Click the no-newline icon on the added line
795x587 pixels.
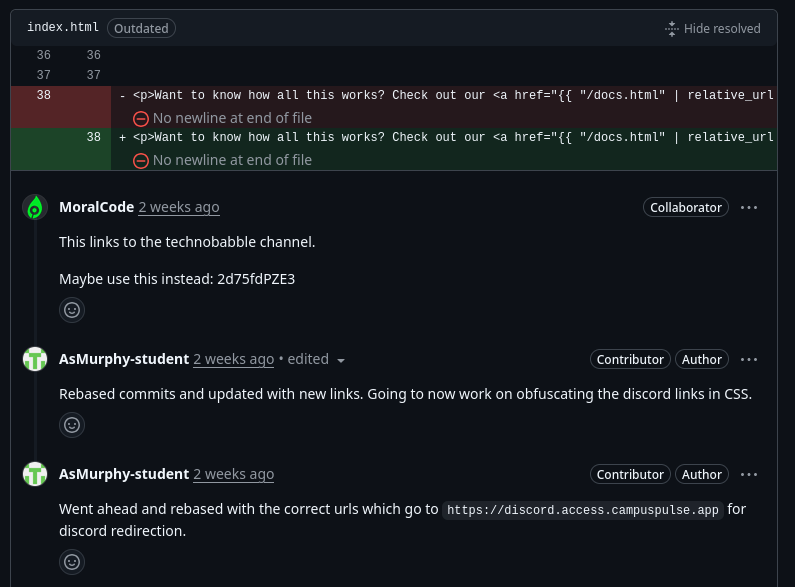140,161
